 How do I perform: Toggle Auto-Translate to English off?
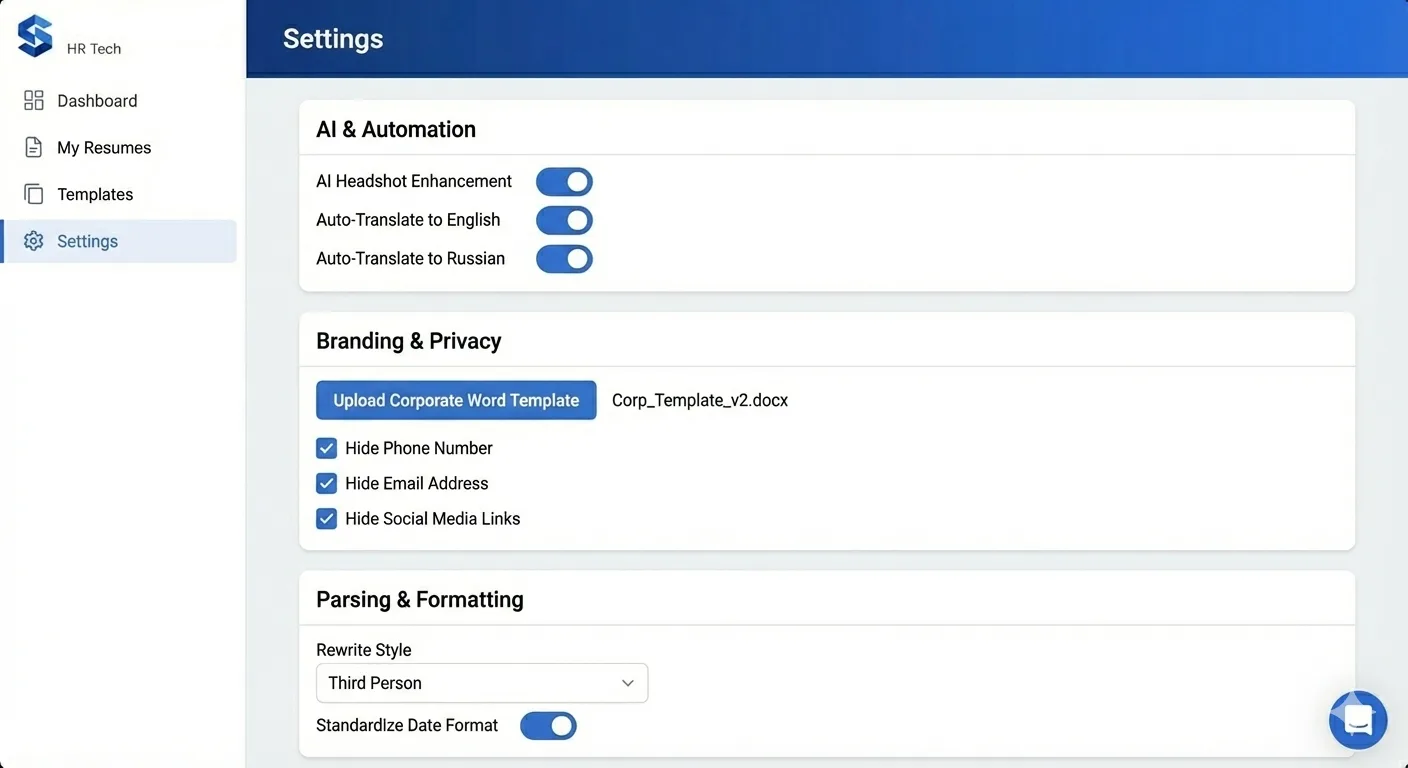tap(564, 220)
